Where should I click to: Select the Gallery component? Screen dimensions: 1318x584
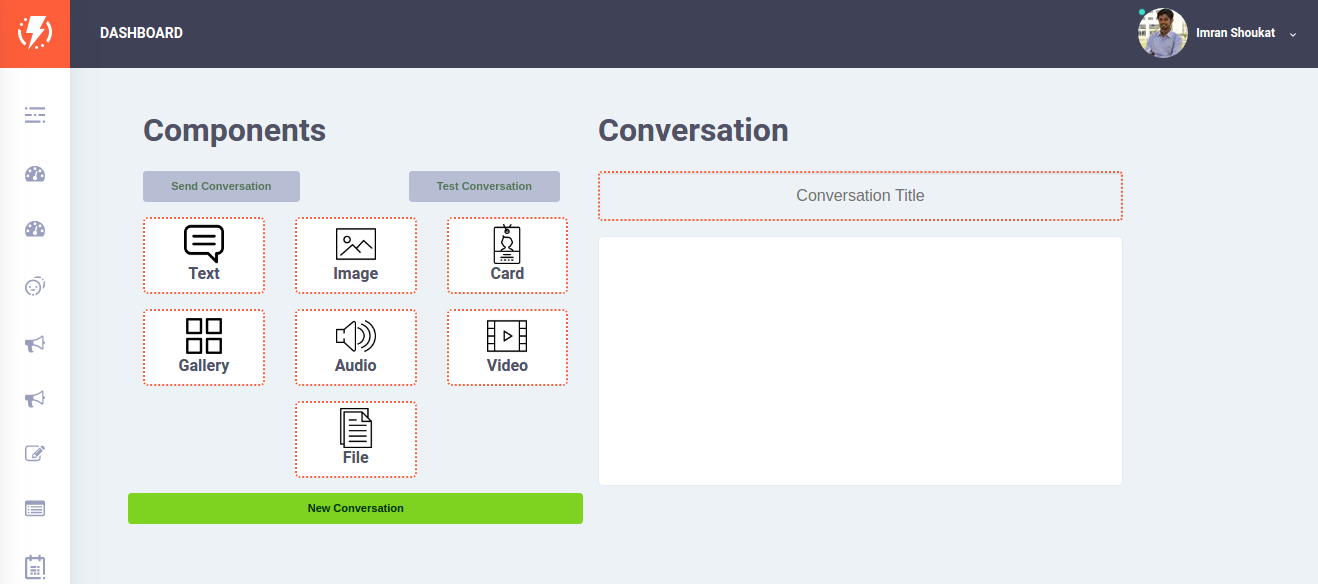click(x=204, y=347)
